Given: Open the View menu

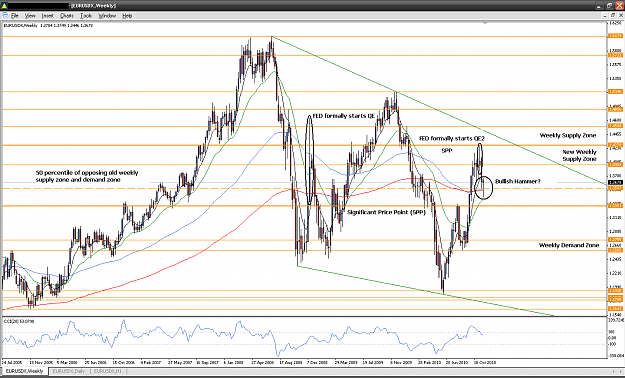Looking at the screenshot, I should (30, 16).
